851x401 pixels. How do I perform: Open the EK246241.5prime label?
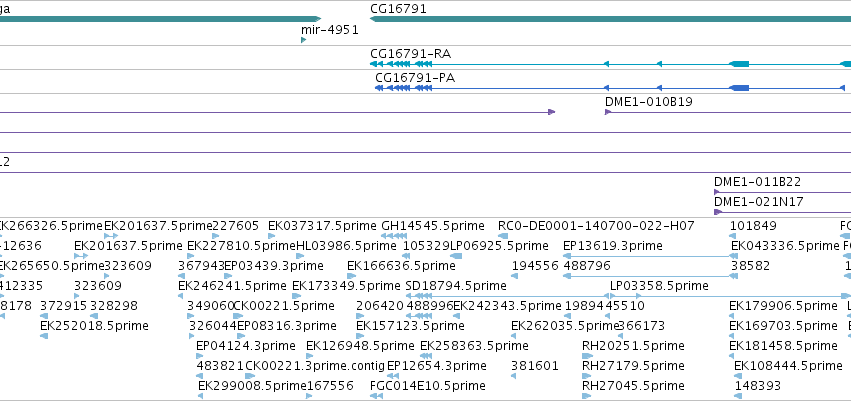tap(232, 285)
